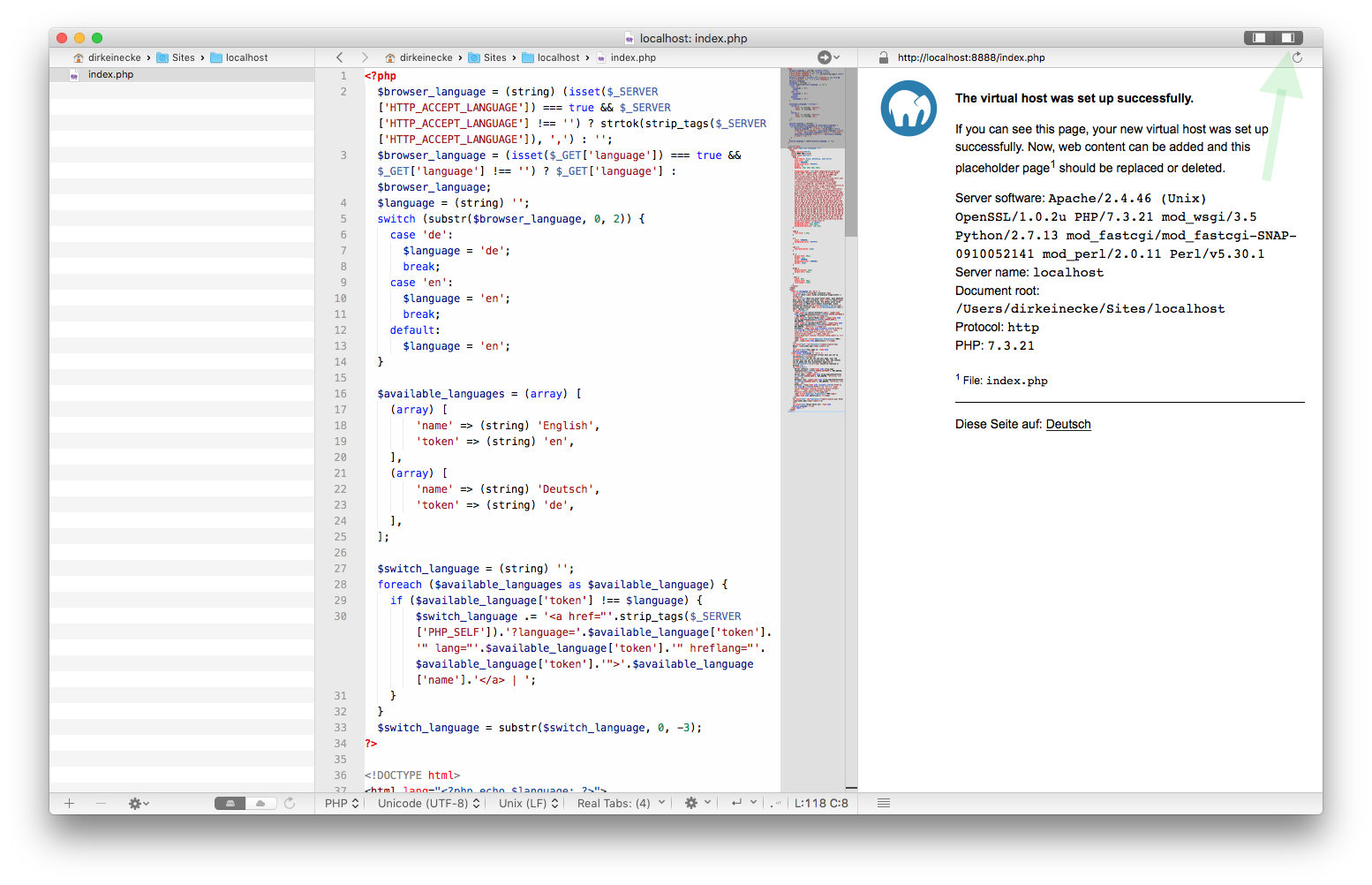Open the PHP language mode dropdown

[x=340, y=803]
